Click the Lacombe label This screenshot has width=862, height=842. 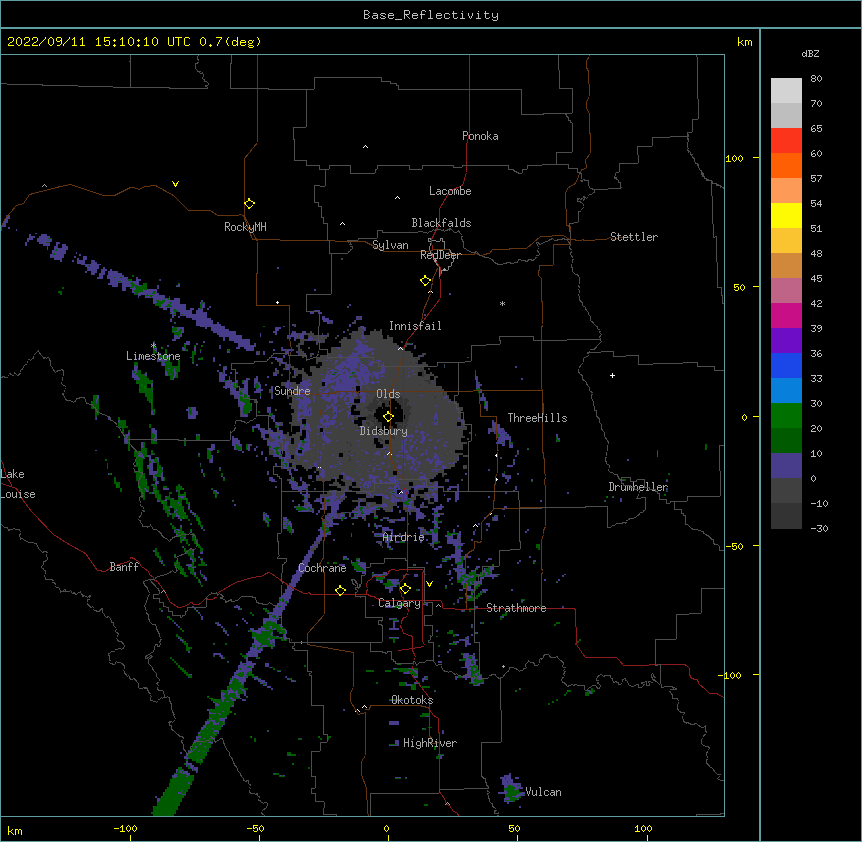coord(450,191)
